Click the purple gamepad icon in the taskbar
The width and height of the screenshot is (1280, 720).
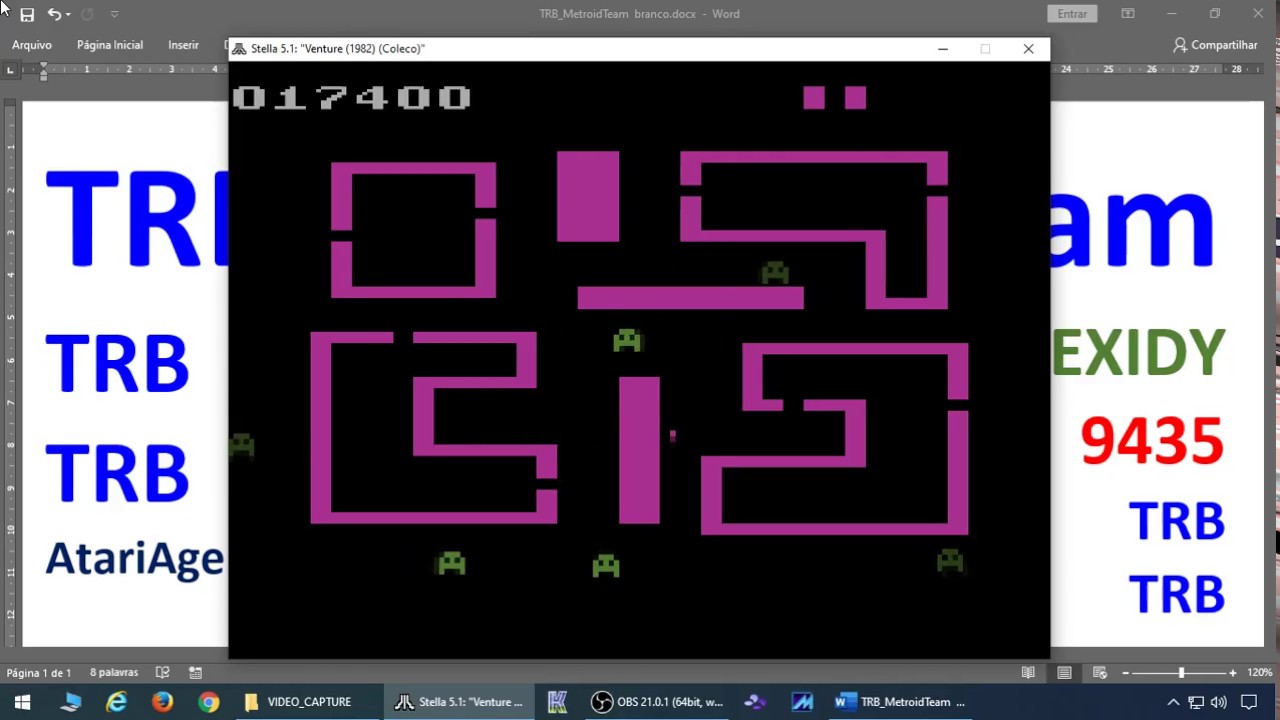(756, 702)
